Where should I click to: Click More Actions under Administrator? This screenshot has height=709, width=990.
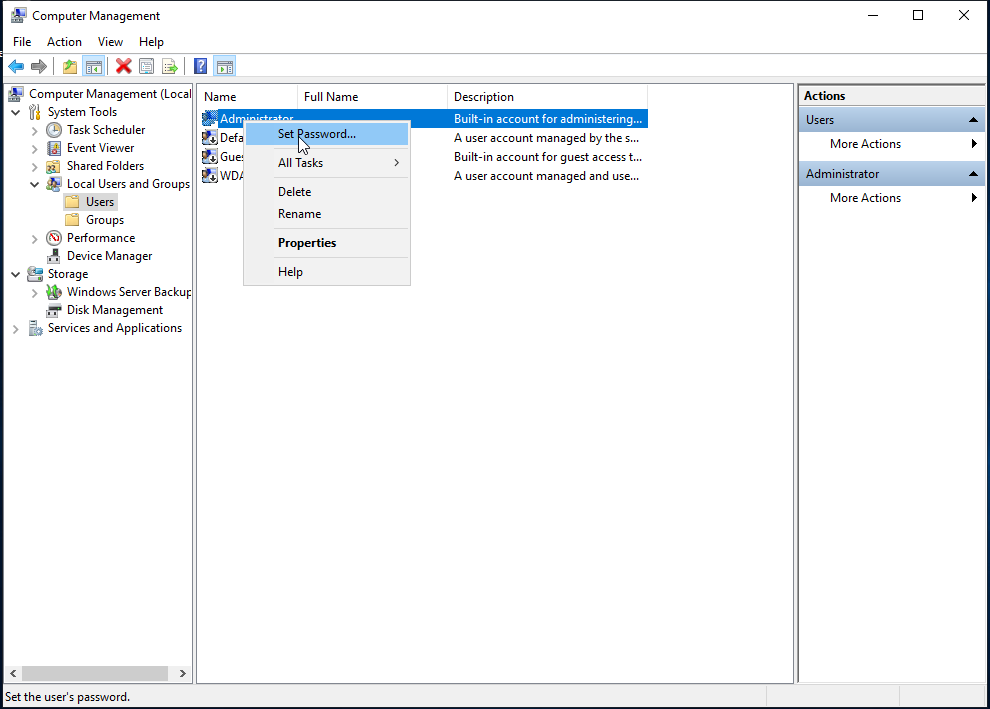(864, 197)
